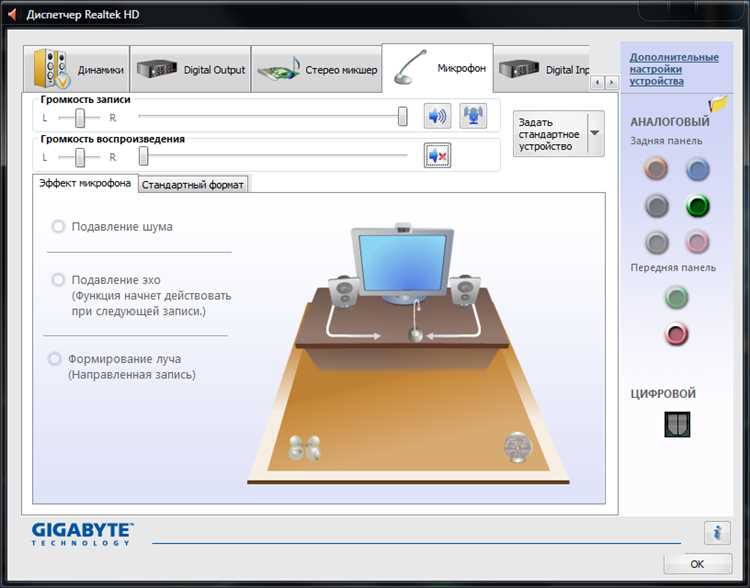The image size is (750, 588).
Task: Switch to the Динамики tab
Action: click(x=77, y=69)
